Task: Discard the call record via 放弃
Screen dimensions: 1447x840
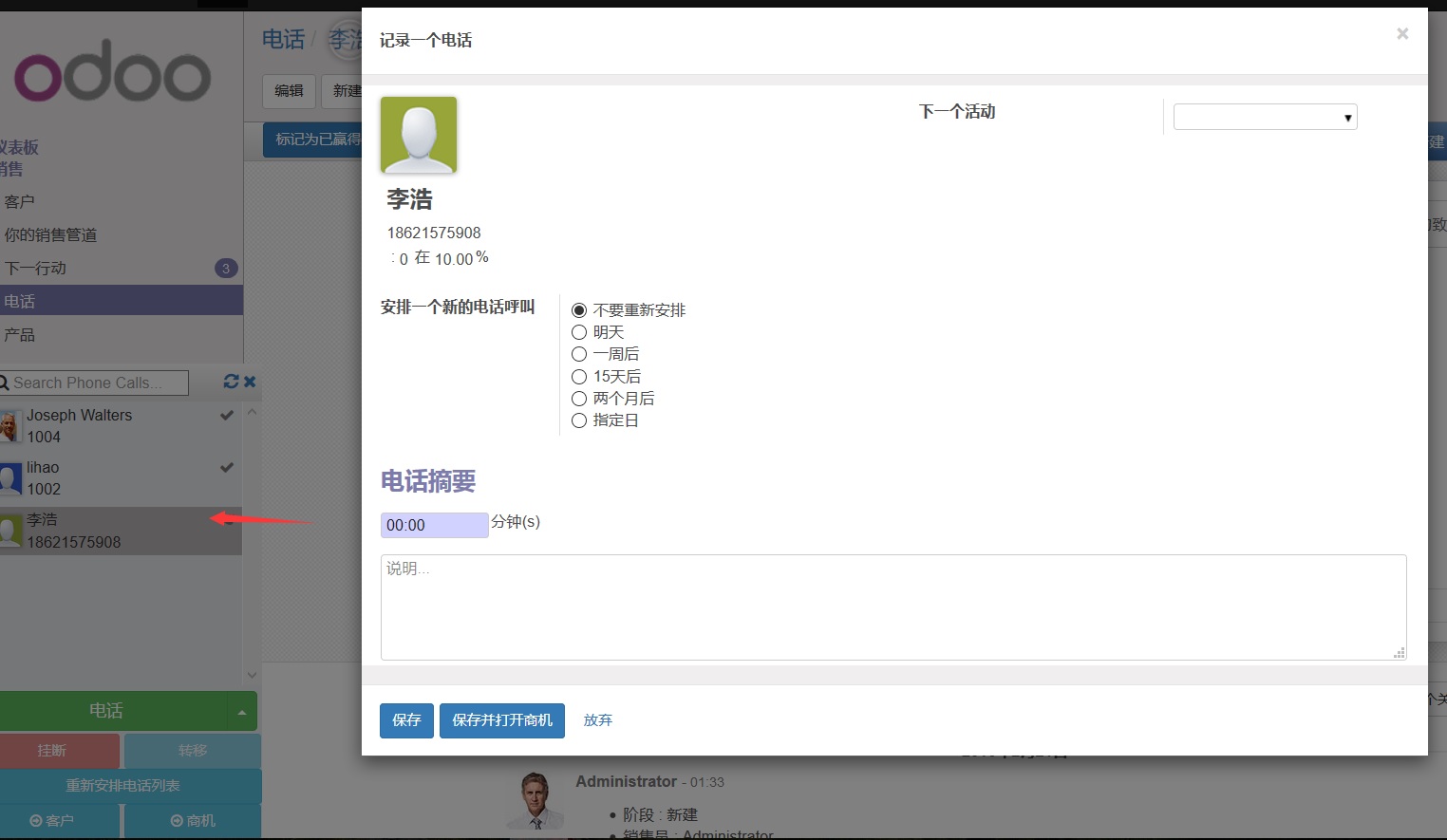Action: point(597,719)
